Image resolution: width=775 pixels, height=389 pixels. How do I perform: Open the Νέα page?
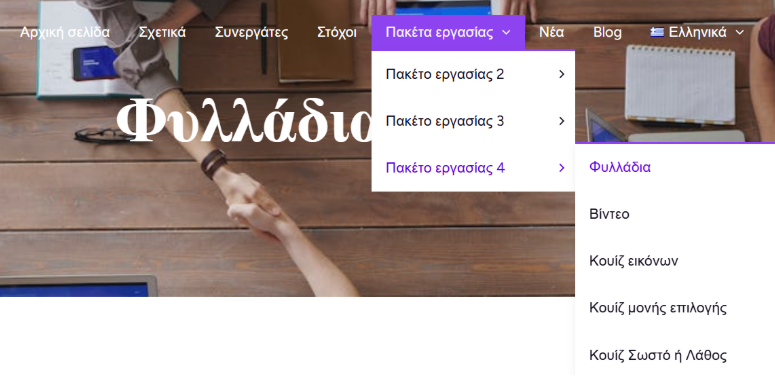pos(551,32)
